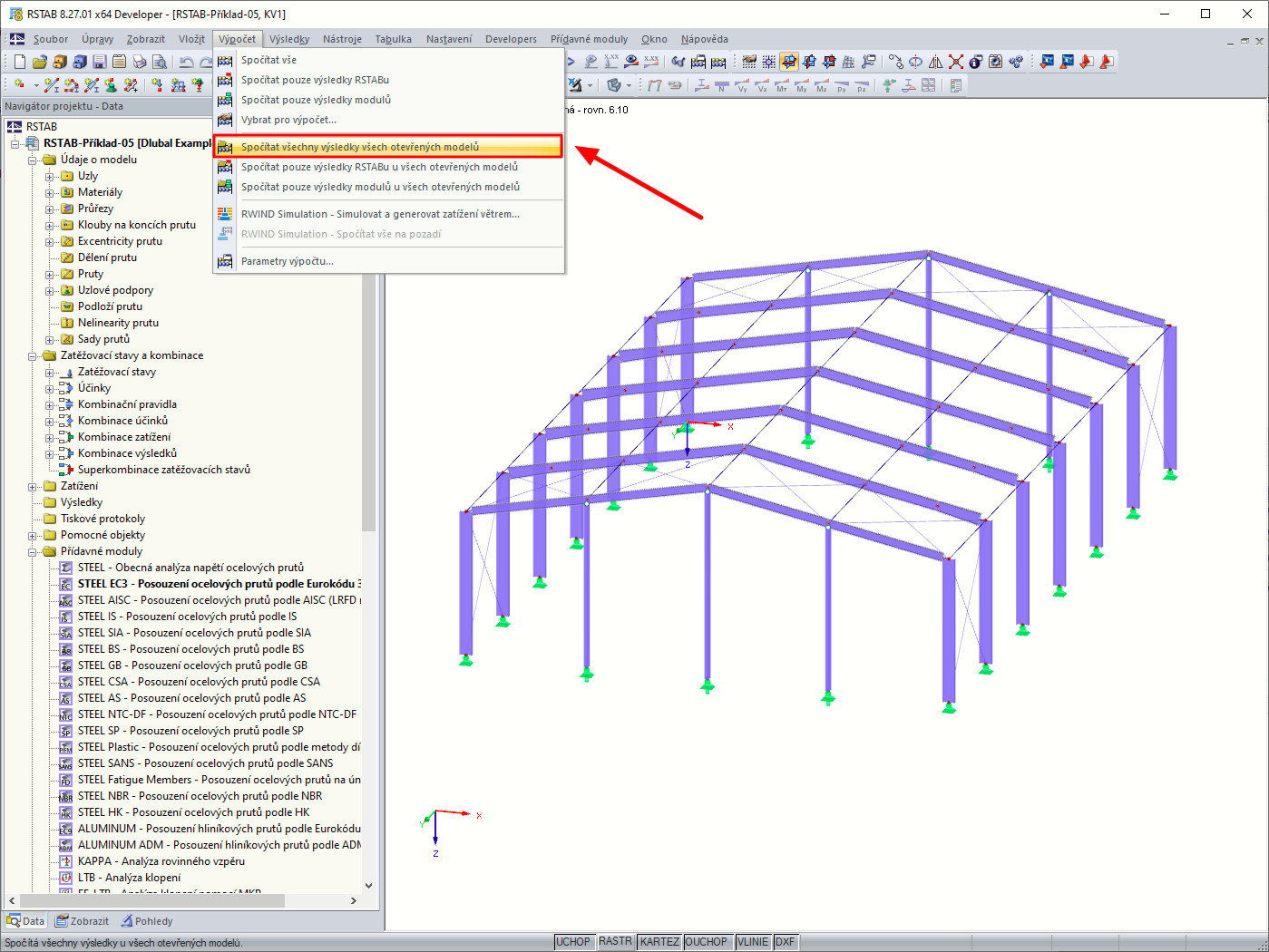1269x952 pixels.
Task: Click the New model blank page icon
Action: click(20, 62)
